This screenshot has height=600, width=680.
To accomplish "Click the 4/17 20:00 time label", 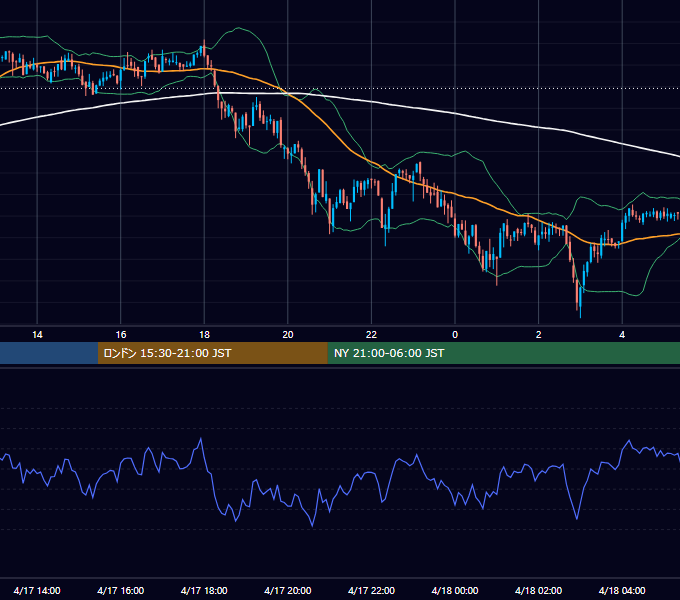I will [x=288, y=590].
